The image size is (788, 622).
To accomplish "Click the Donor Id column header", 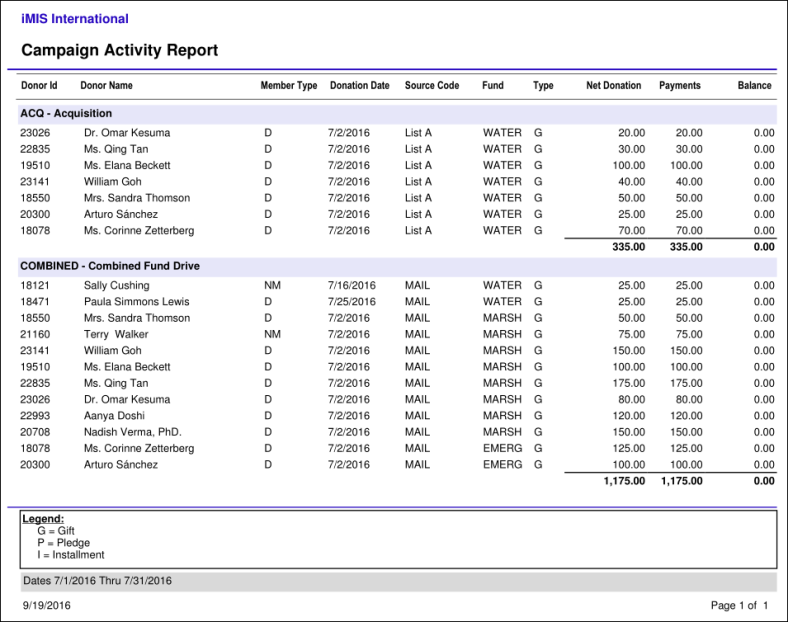I will pos(39,85).
